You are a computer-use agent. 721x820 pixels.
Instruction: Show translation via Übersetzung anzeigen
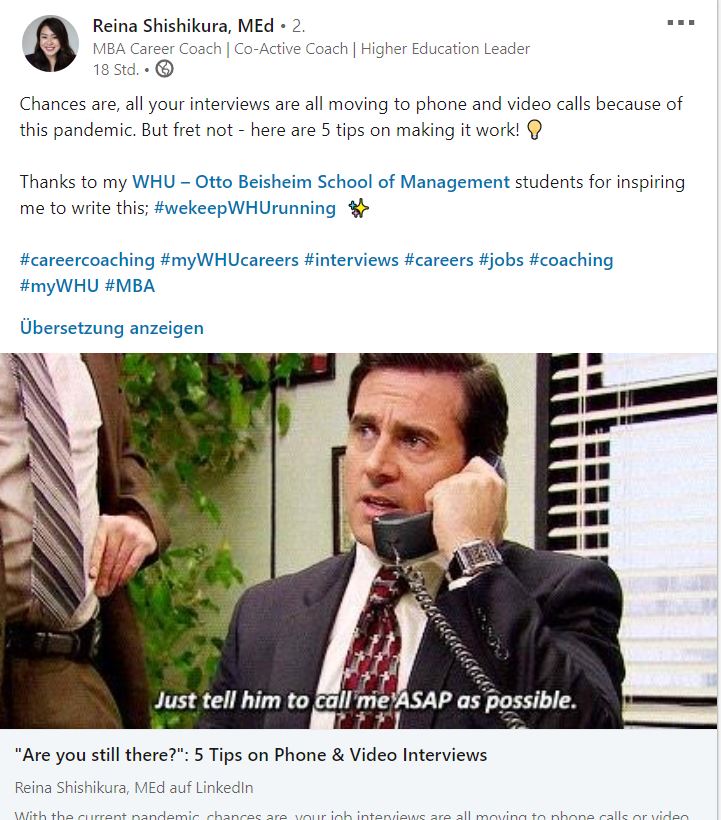tap(112, 328)
